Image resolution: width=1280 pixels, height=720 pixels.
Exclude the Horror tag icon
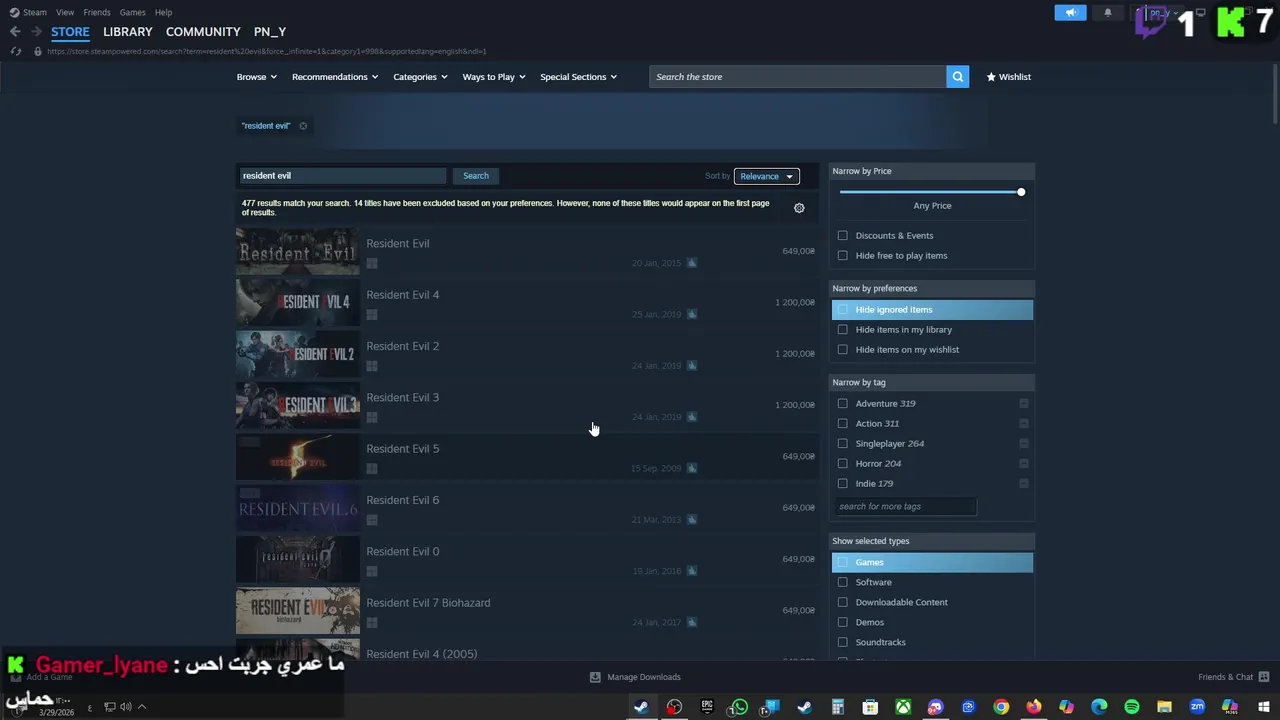pyautogui.click(x=1024, y=463)
